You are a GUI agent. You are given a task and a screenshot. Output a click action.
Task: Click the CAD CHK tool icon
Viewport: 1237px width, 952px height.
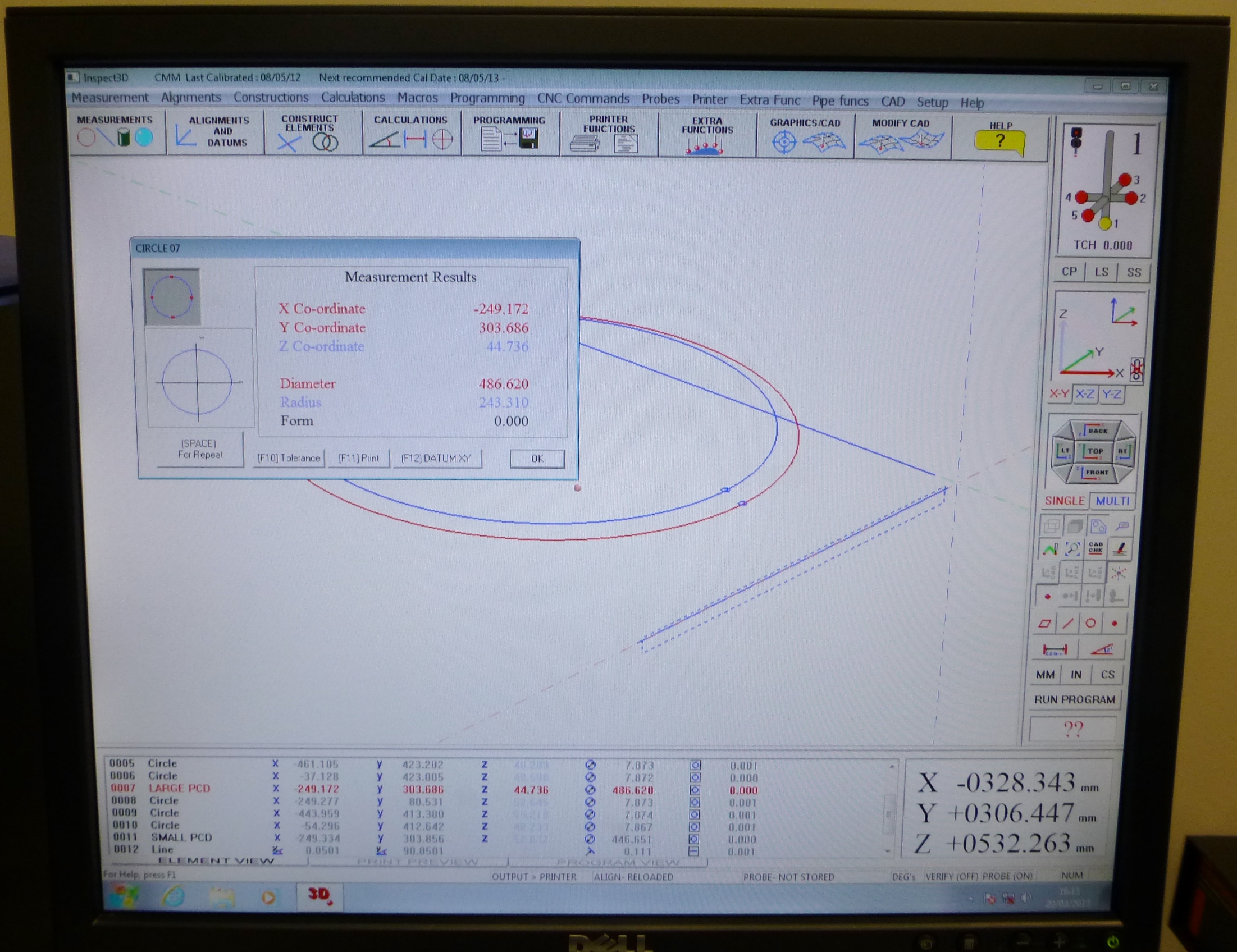pos(1096,548)
